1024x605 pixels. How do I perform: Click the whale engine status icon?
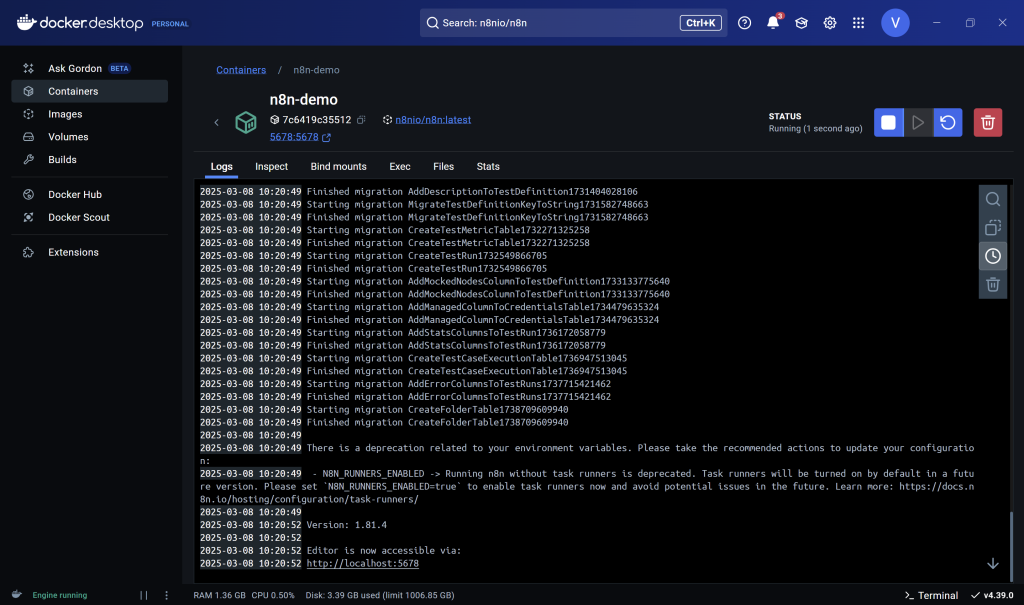(17, 595)
